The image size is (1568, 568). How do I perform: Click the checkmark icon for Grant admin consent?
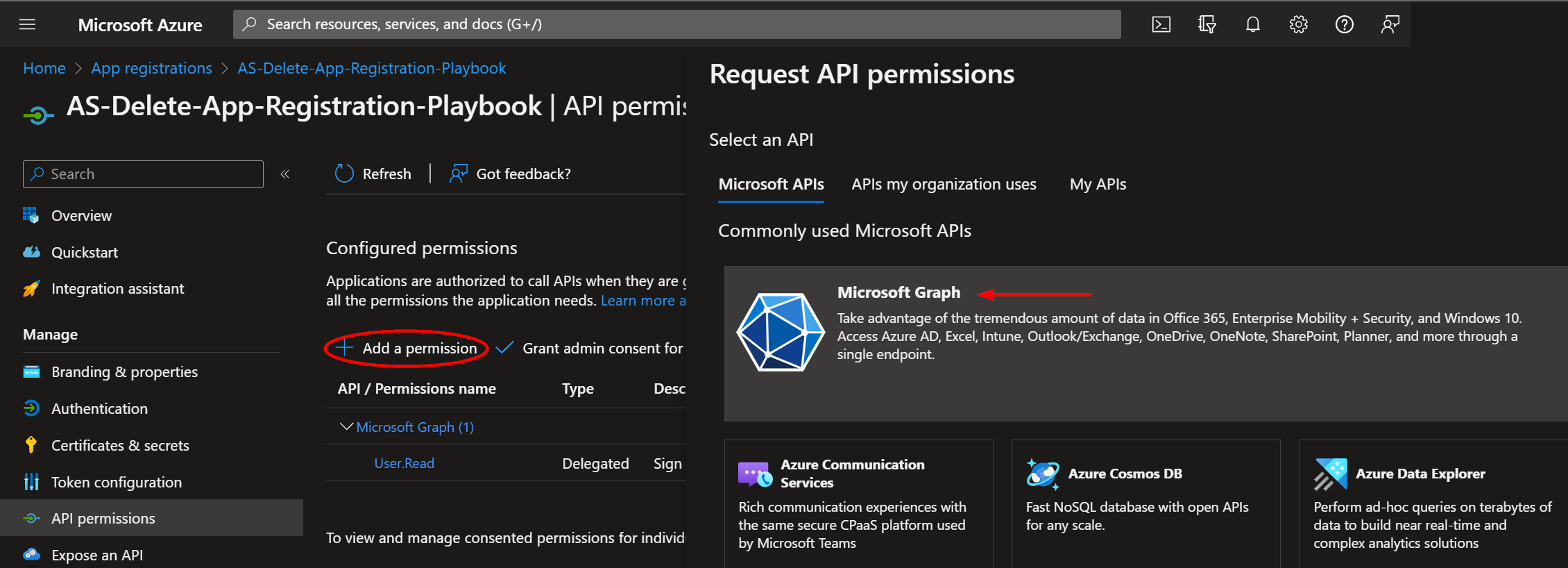coord(504,348)
